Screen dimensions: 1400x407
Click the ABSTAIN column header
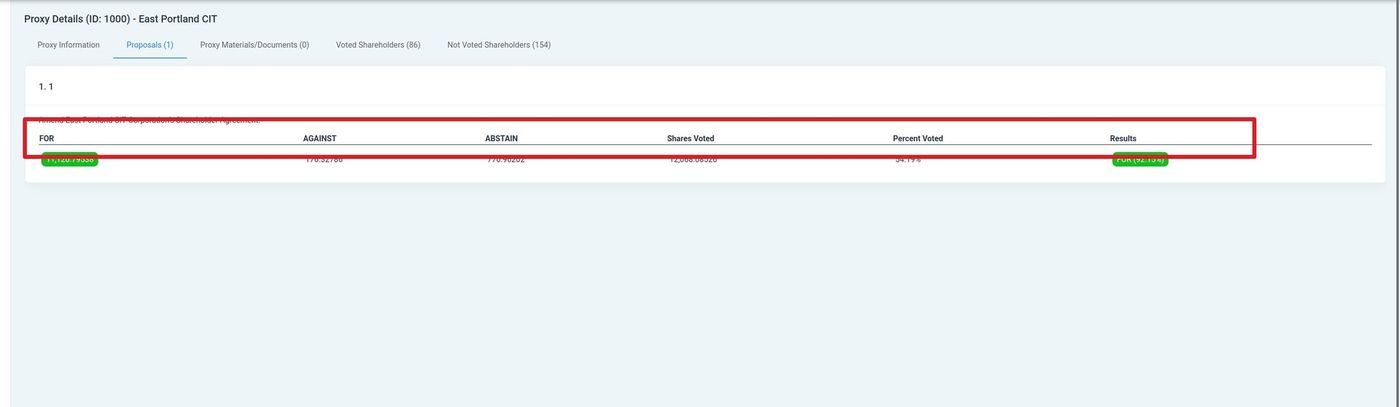[501, 138]
